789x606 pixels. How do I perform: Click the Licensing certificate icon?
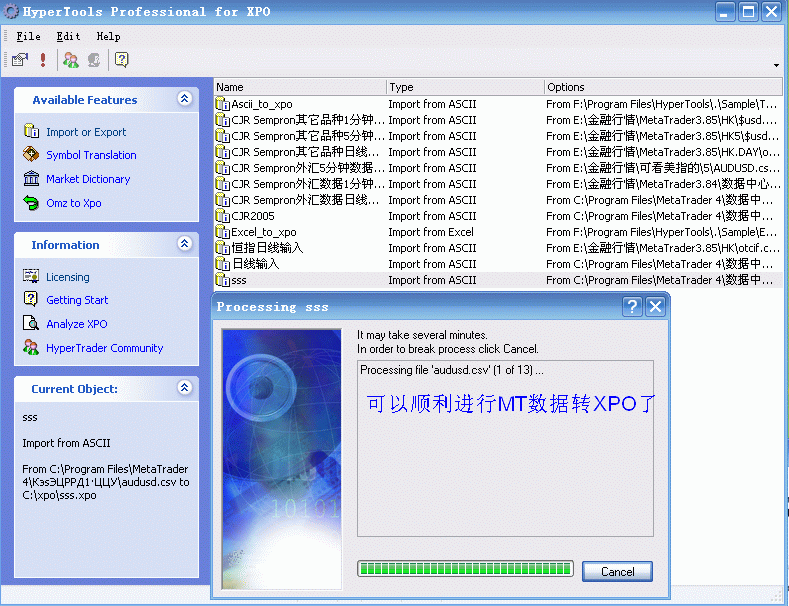(x=31, y=276)
